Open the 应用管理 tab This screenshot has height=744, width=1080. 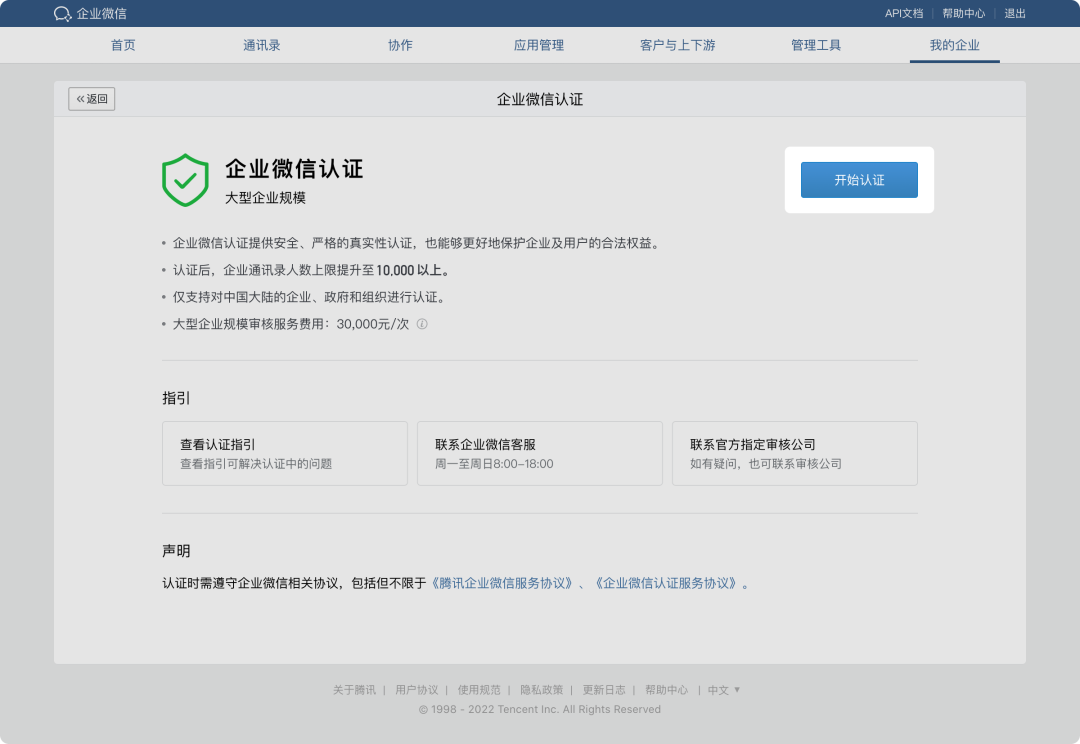pyautogui.click(x=538, y=45)
